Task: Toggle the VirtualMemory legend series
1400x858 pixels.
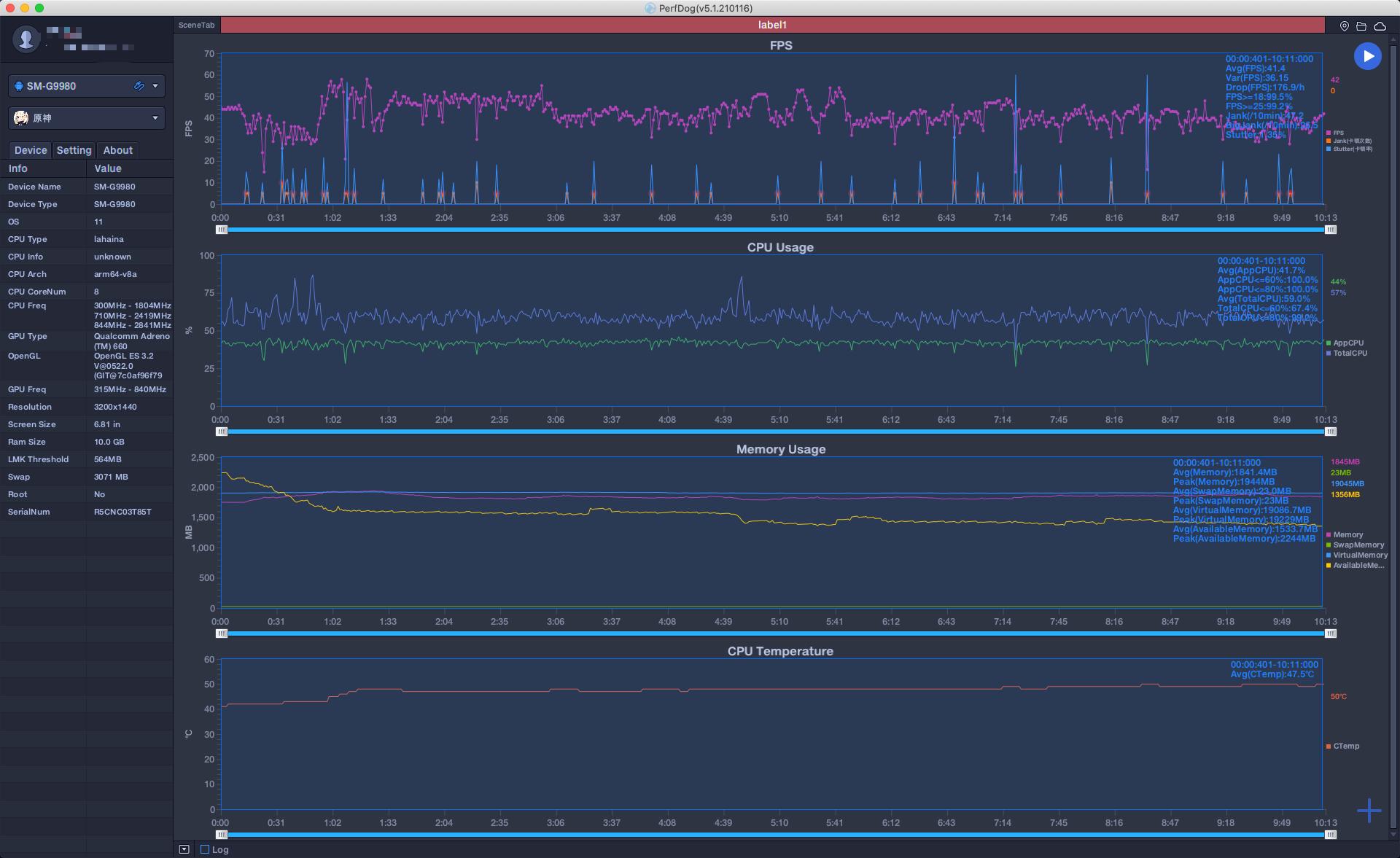Action: (1359, 555)
